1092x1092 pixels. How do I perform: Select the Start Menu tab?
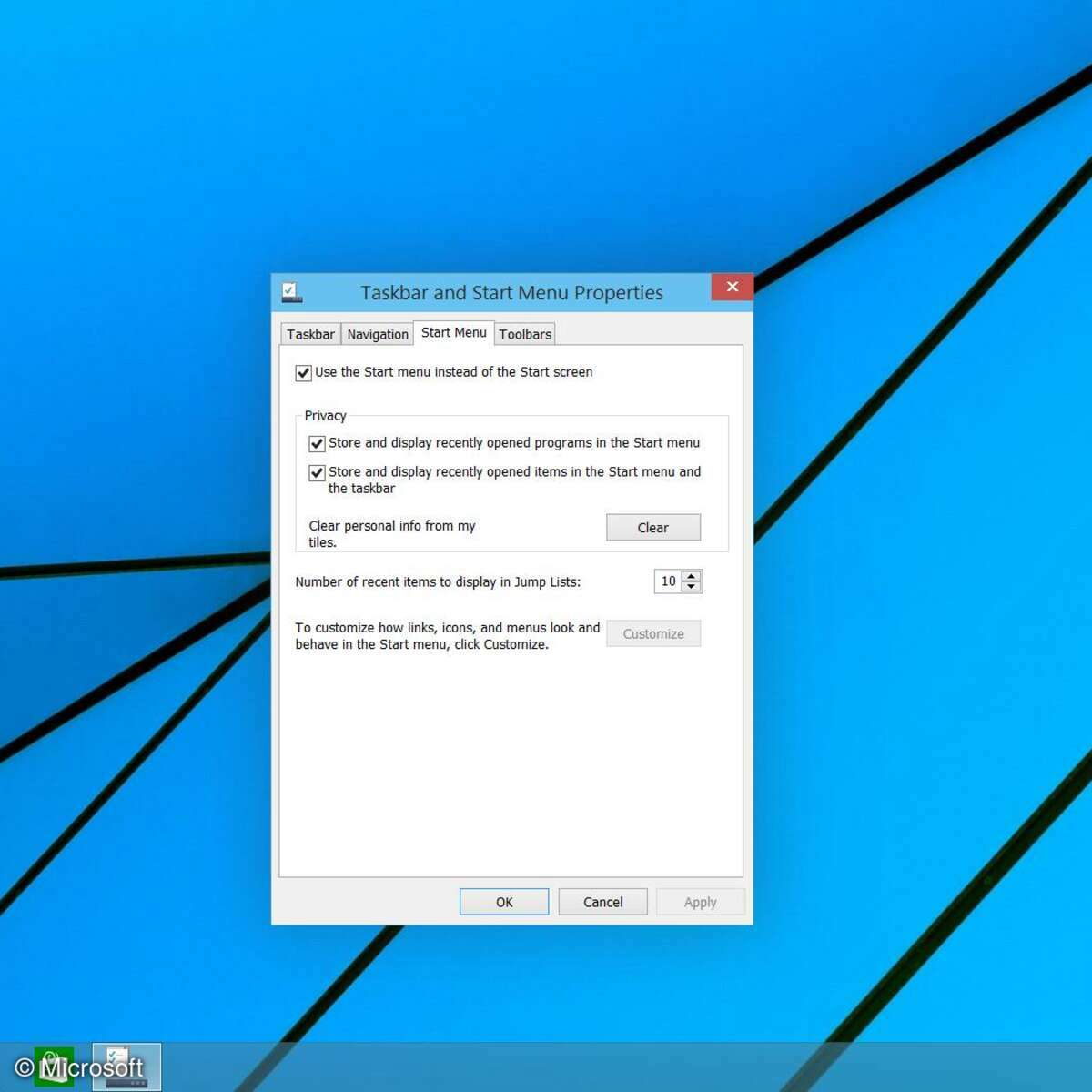point(453,333)
